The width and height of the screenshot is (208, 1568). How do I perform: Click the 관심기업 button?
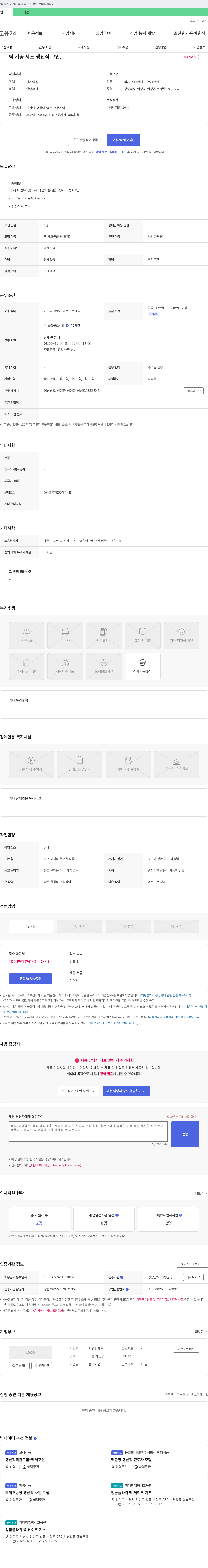[19, 1365]
